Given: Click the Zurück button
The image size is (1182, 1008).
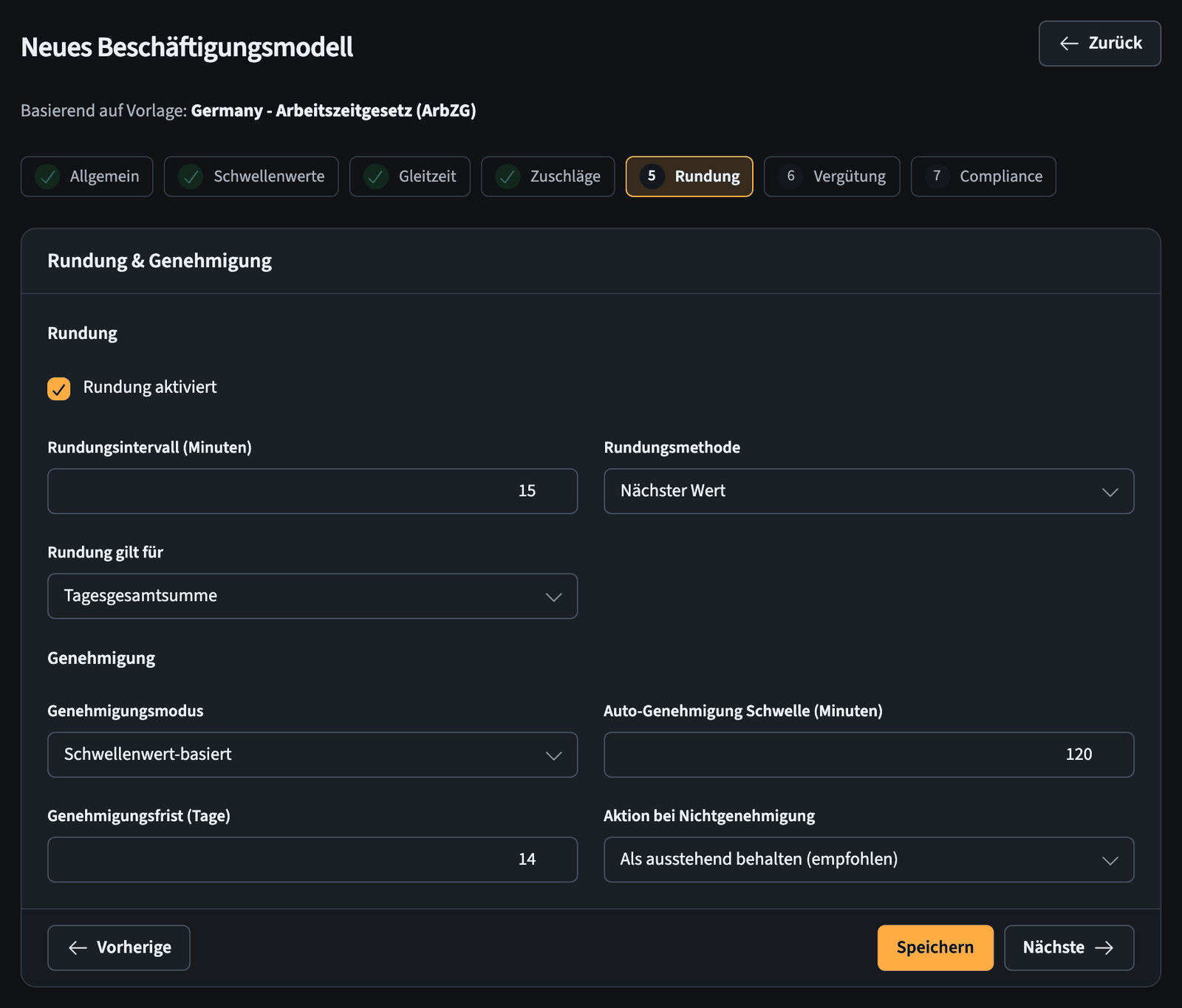Looking at the screenshot, I should point(1099,44).
